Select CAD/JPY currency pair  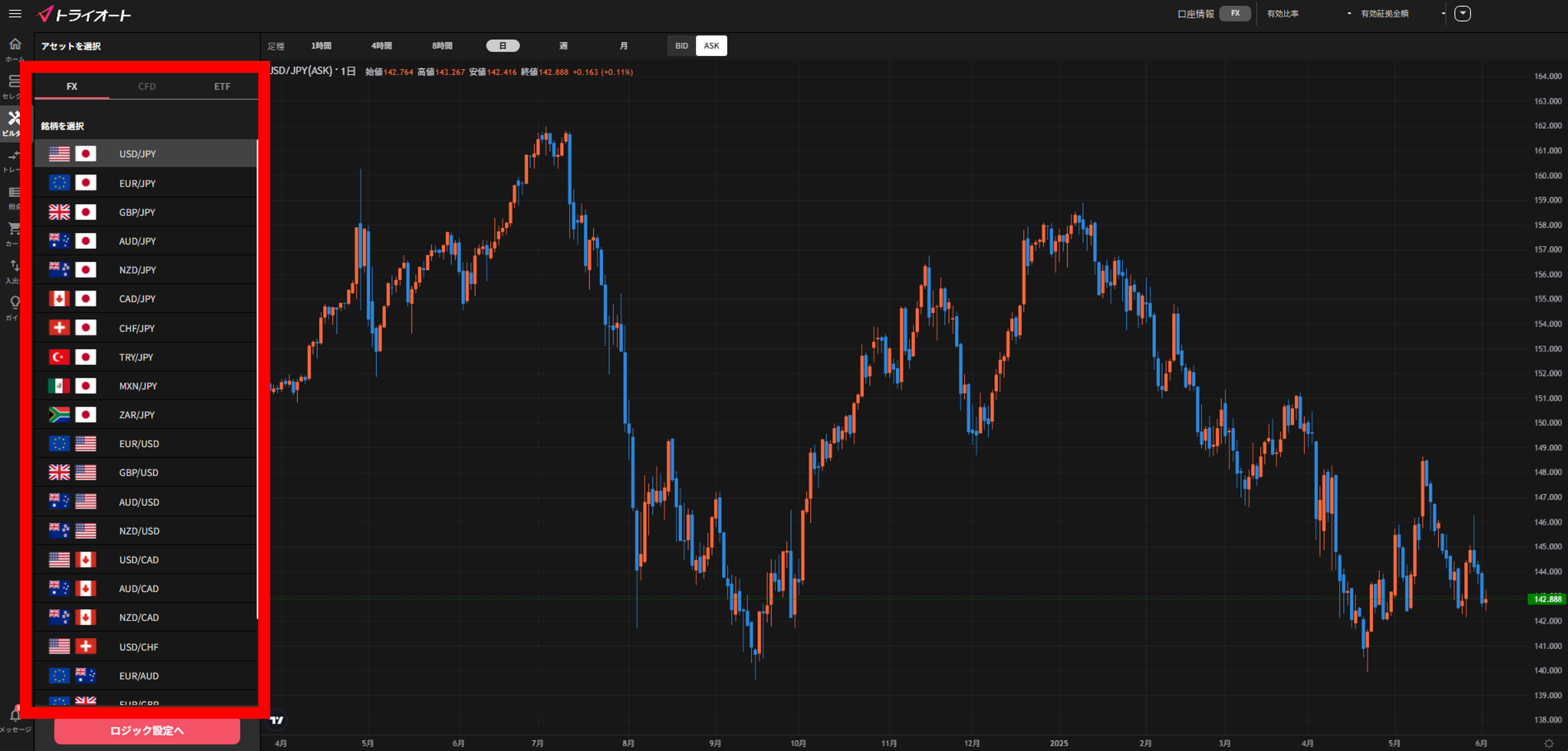tap(145, 298)
